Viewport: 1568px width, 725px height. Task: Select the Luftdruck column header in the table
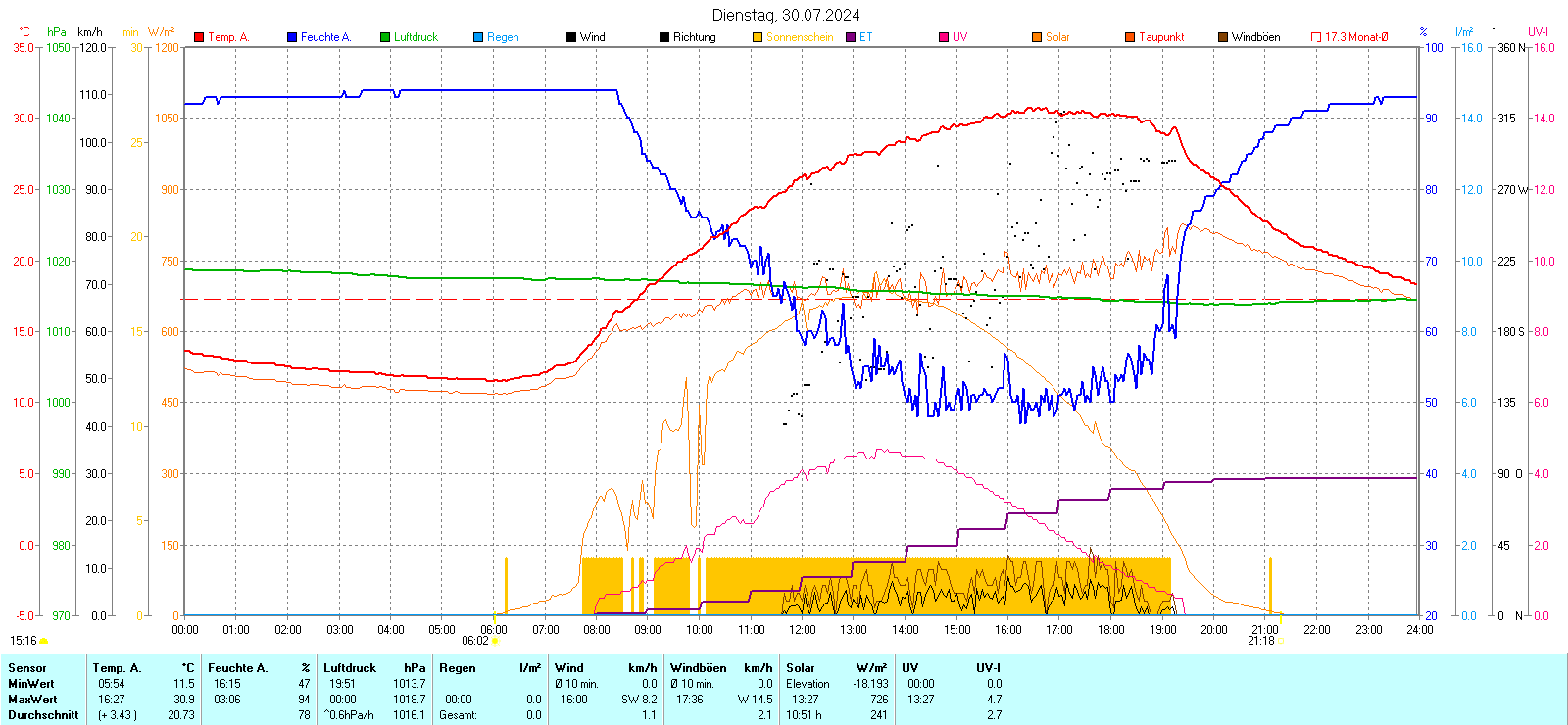(x=350, y=668)
